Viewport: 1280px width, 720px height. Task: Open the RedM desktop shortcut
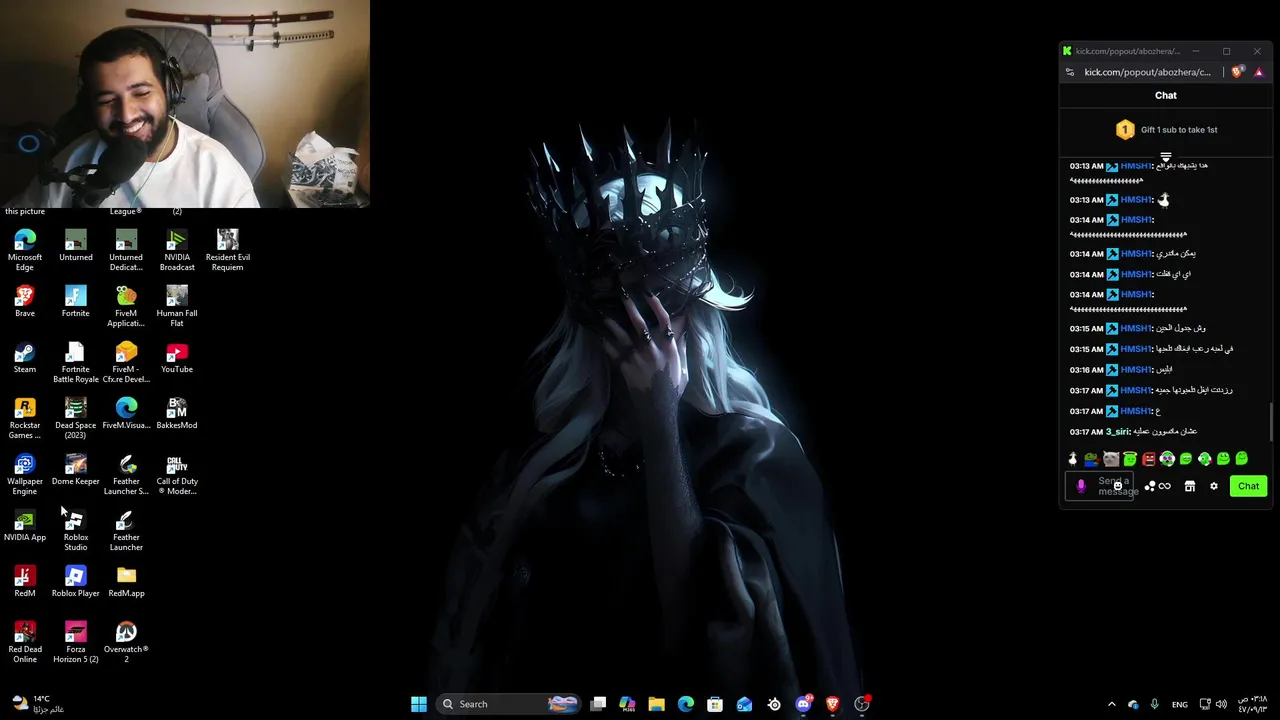25,582
